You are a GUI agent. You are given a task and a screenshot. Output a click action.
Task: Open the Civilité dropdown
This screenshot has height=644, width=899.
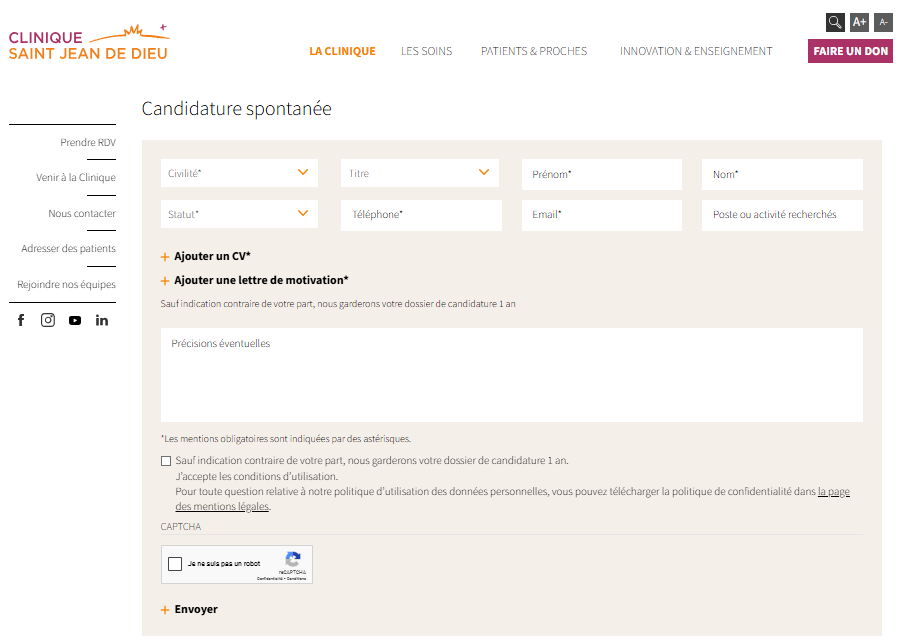click(238, 172)
